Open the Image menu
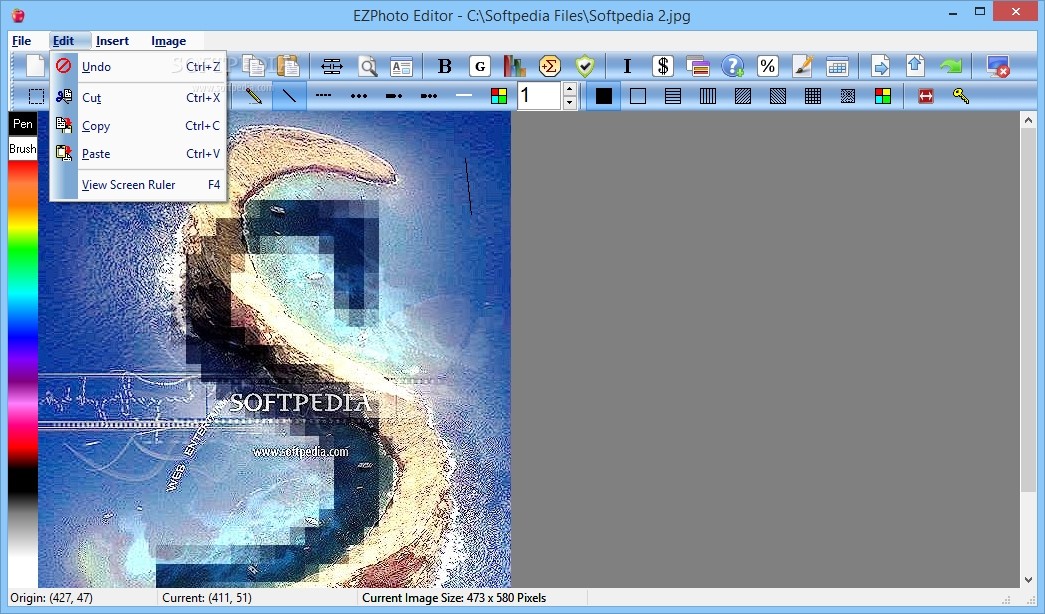 coord(169,41)
